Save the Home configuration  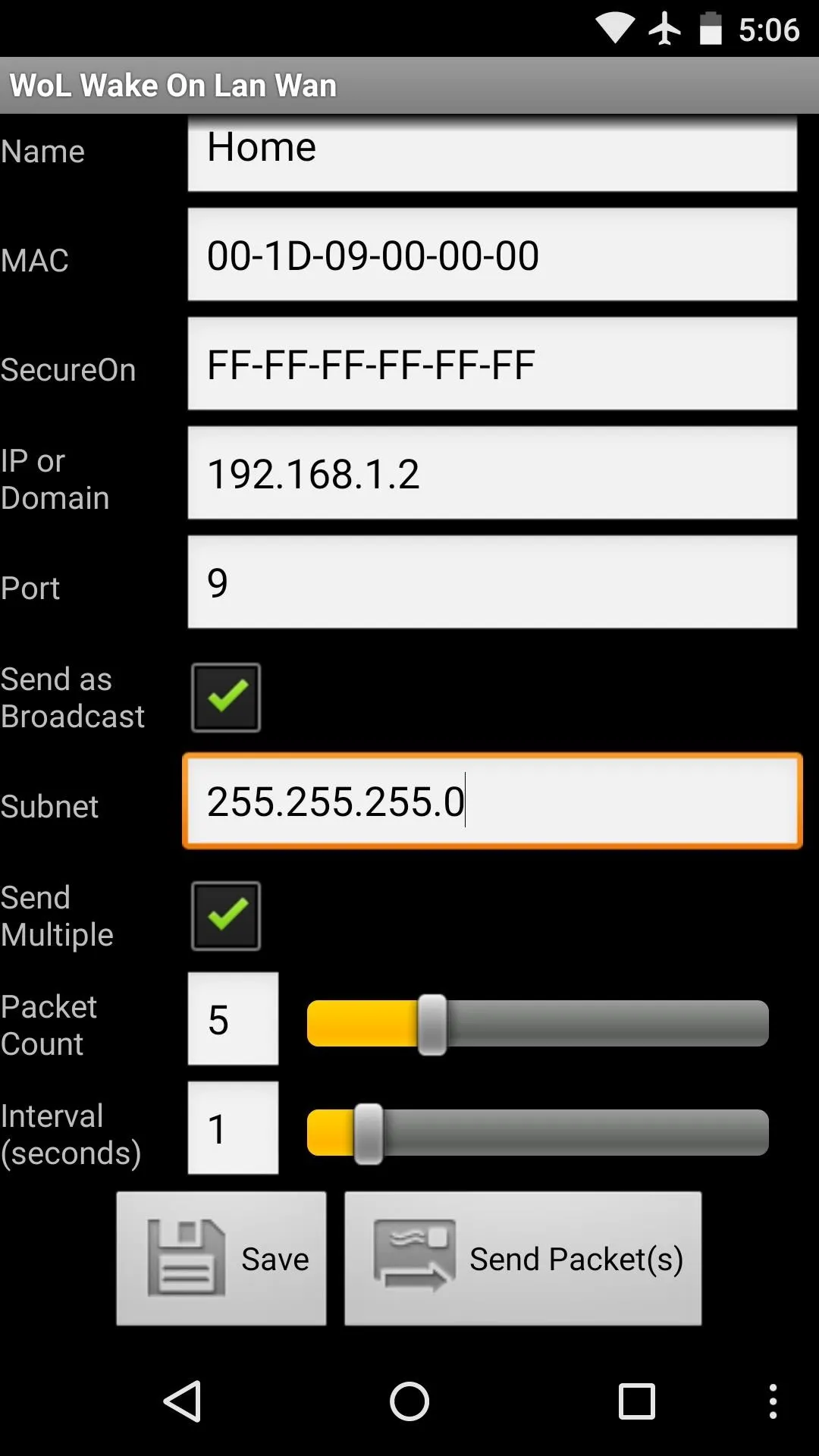(x=221, y=1259)
